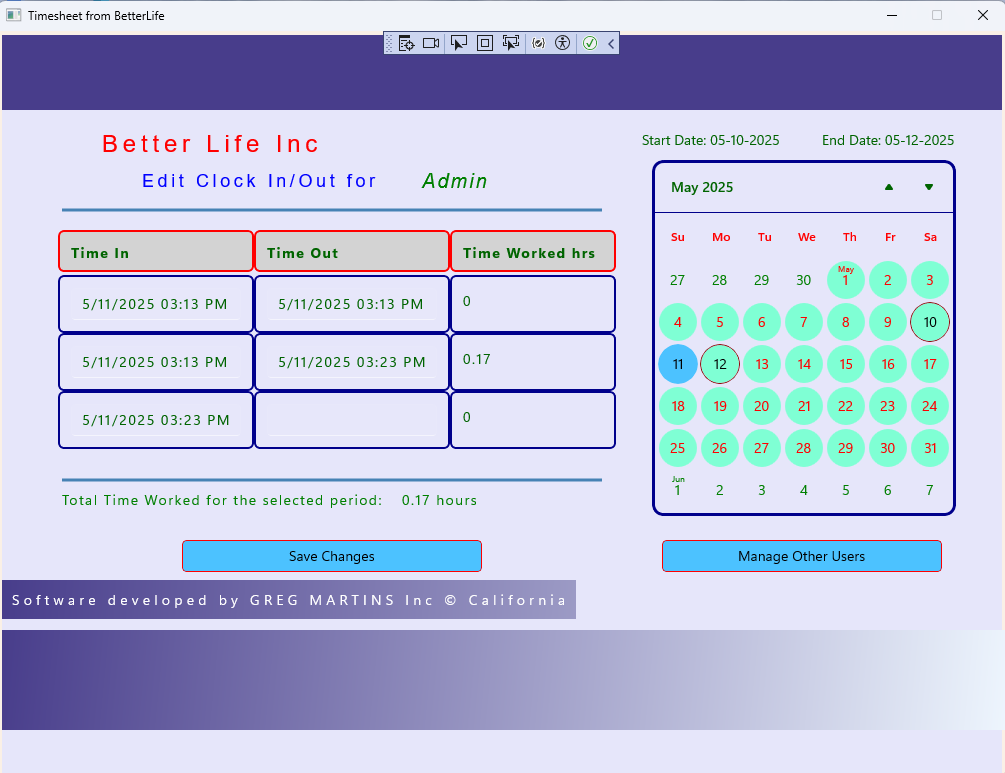
Task: Click the May 2025 calendar header
Action: 702,187
